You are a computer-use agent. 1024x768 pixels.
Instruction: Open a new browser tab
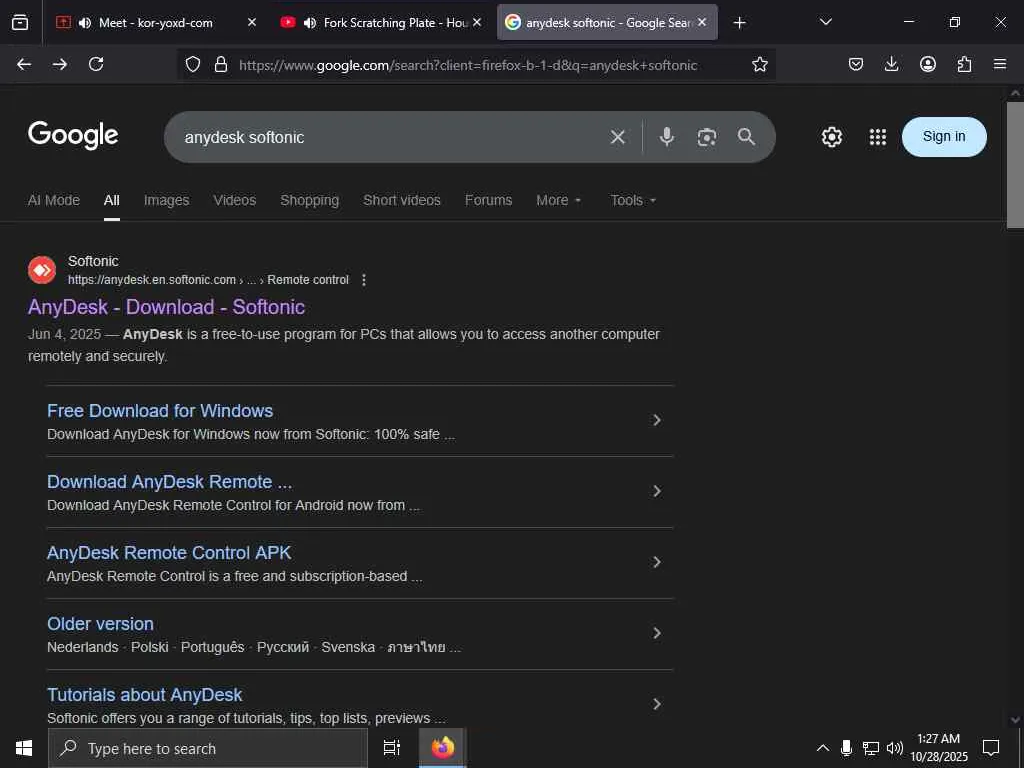point(739,23)
